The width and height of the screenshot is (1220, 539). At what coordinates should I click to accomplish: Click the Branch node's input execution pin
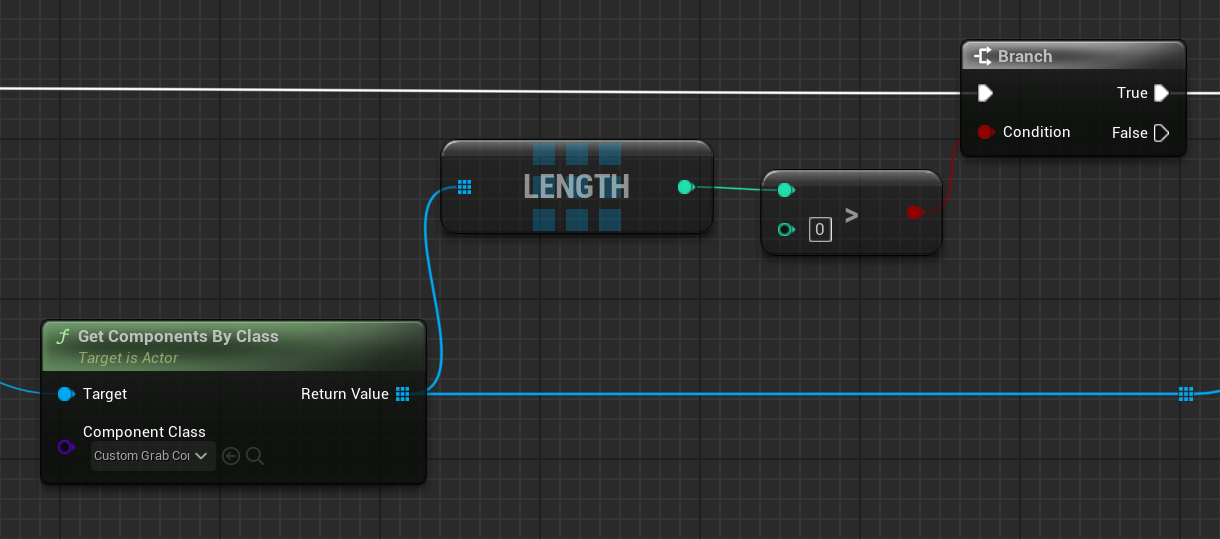(x=985, y=93)
